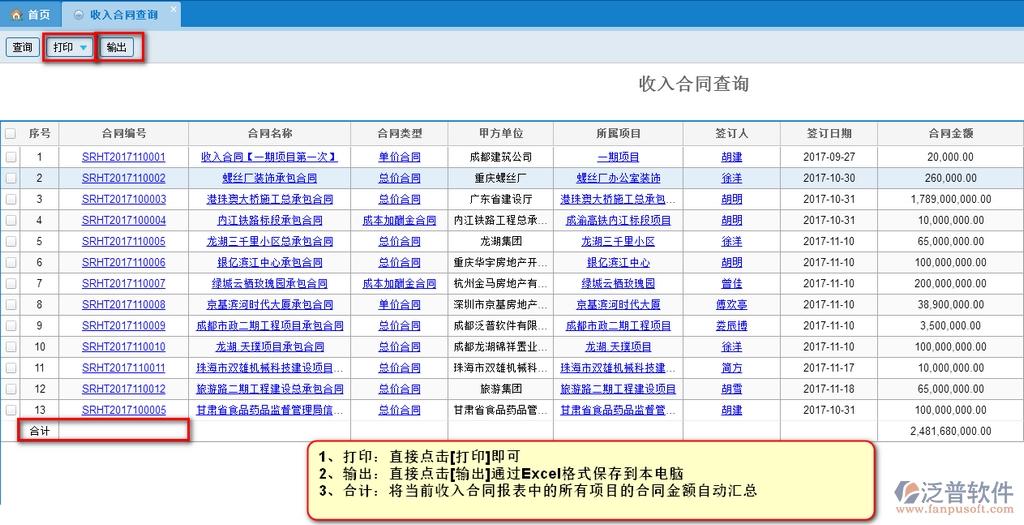The image size is (1024, 525).
Task: Click the home icon on 首页 tab
Action: [x=16, y=15]
